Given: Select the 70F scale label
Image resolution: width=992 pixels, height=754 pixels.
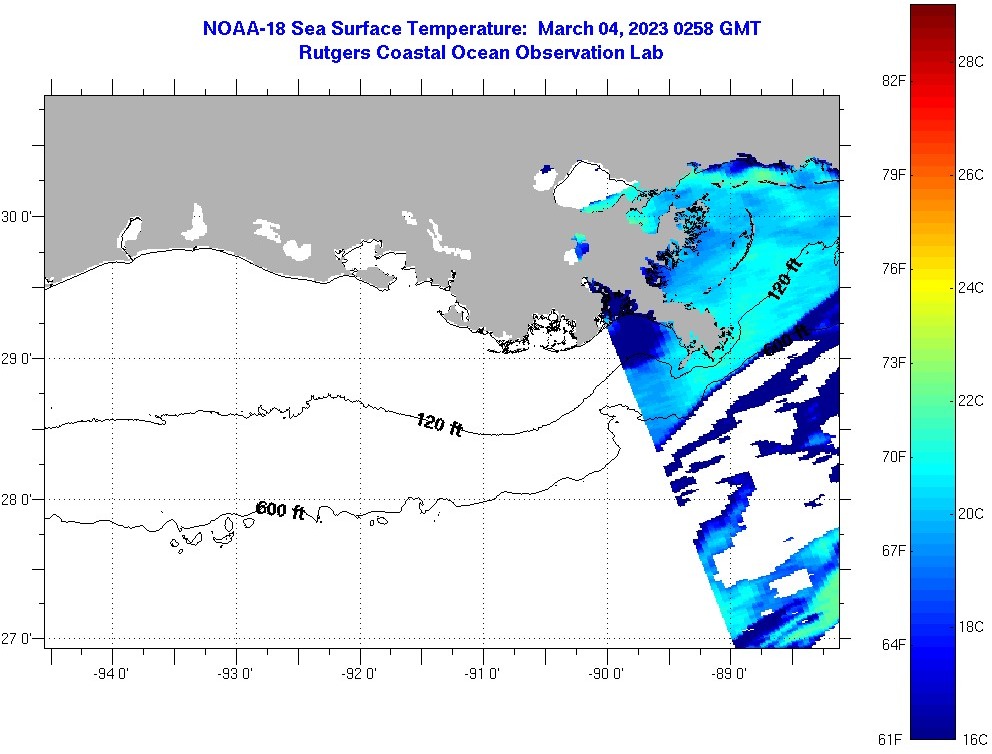Looking at the screenshot, I should click(x=893, y=457).
